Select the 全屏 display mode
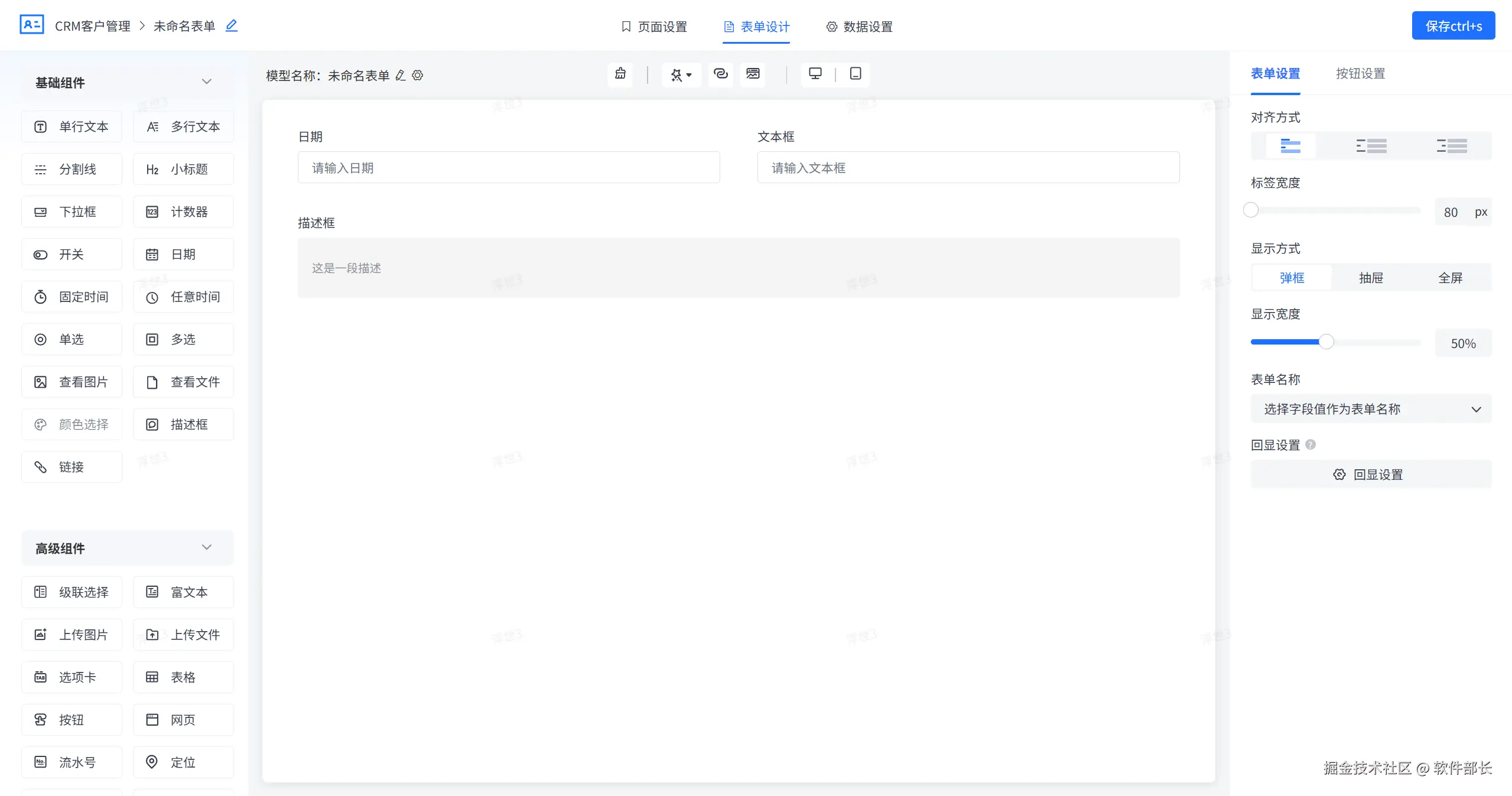 (1450, 278)
